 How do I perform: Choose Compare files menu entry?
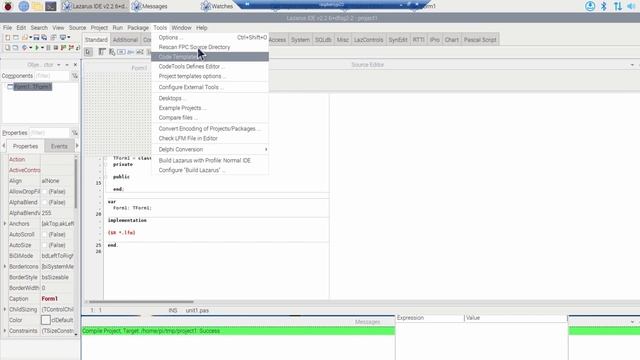click(x=210, y=118)
